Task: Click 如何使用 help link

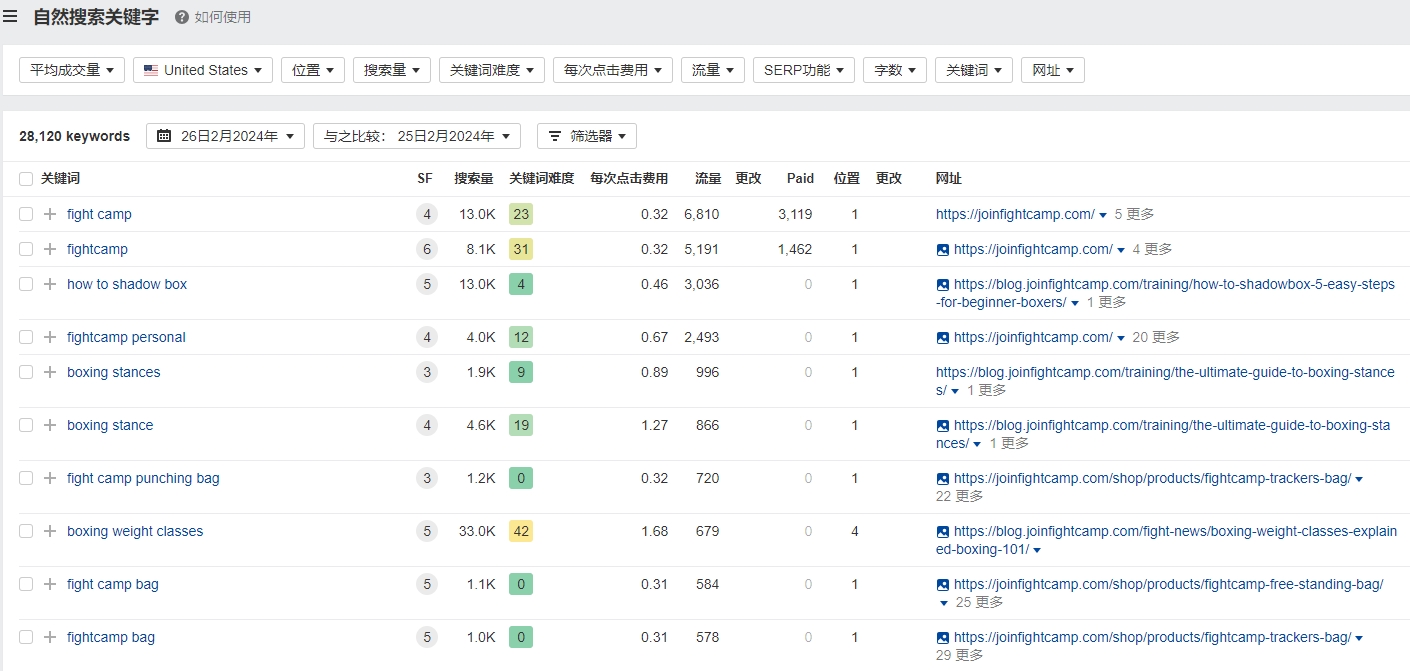Action: (223, 17)
